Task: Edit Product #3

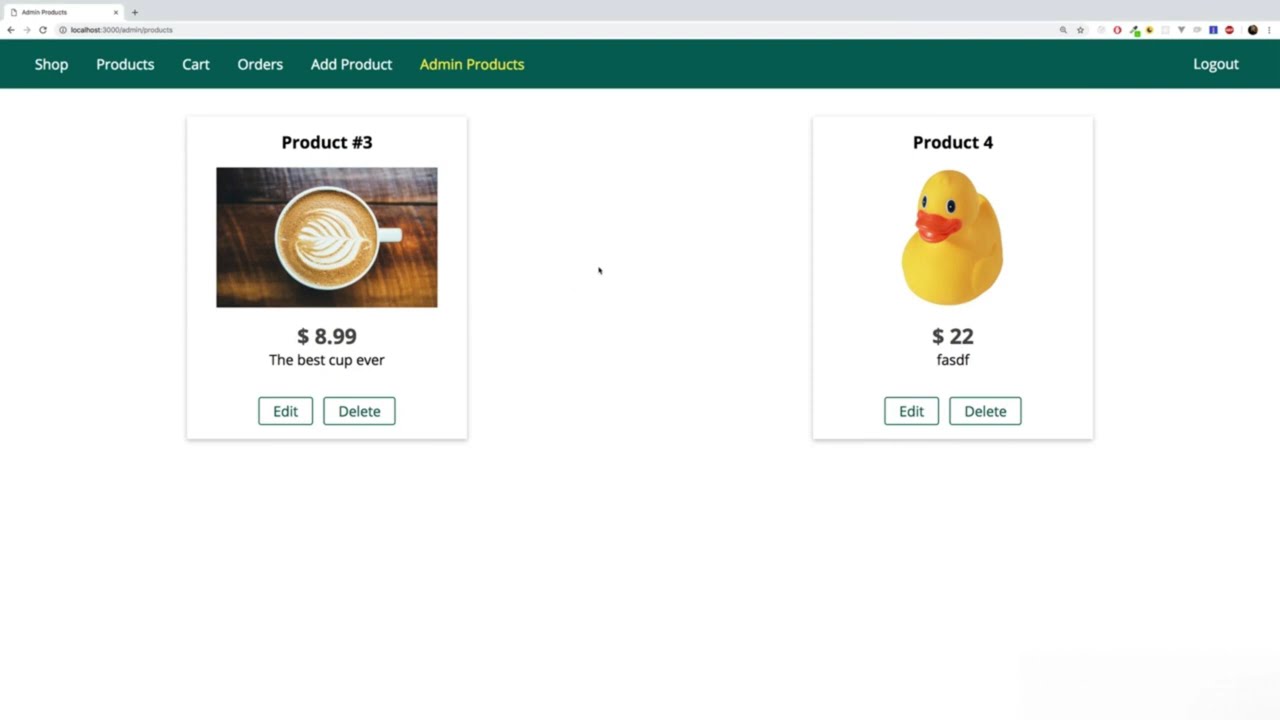Action: (285, 411)
